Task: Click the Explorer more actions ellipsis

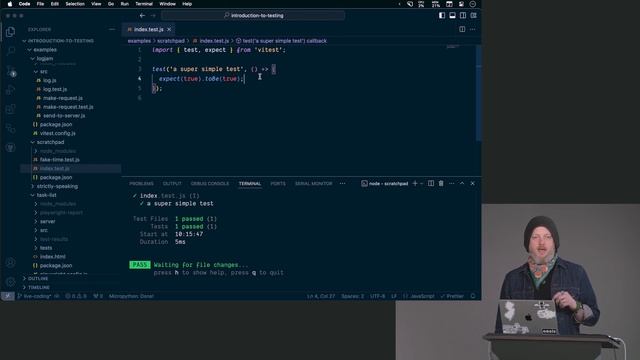Action: click(x=112, y=29)
